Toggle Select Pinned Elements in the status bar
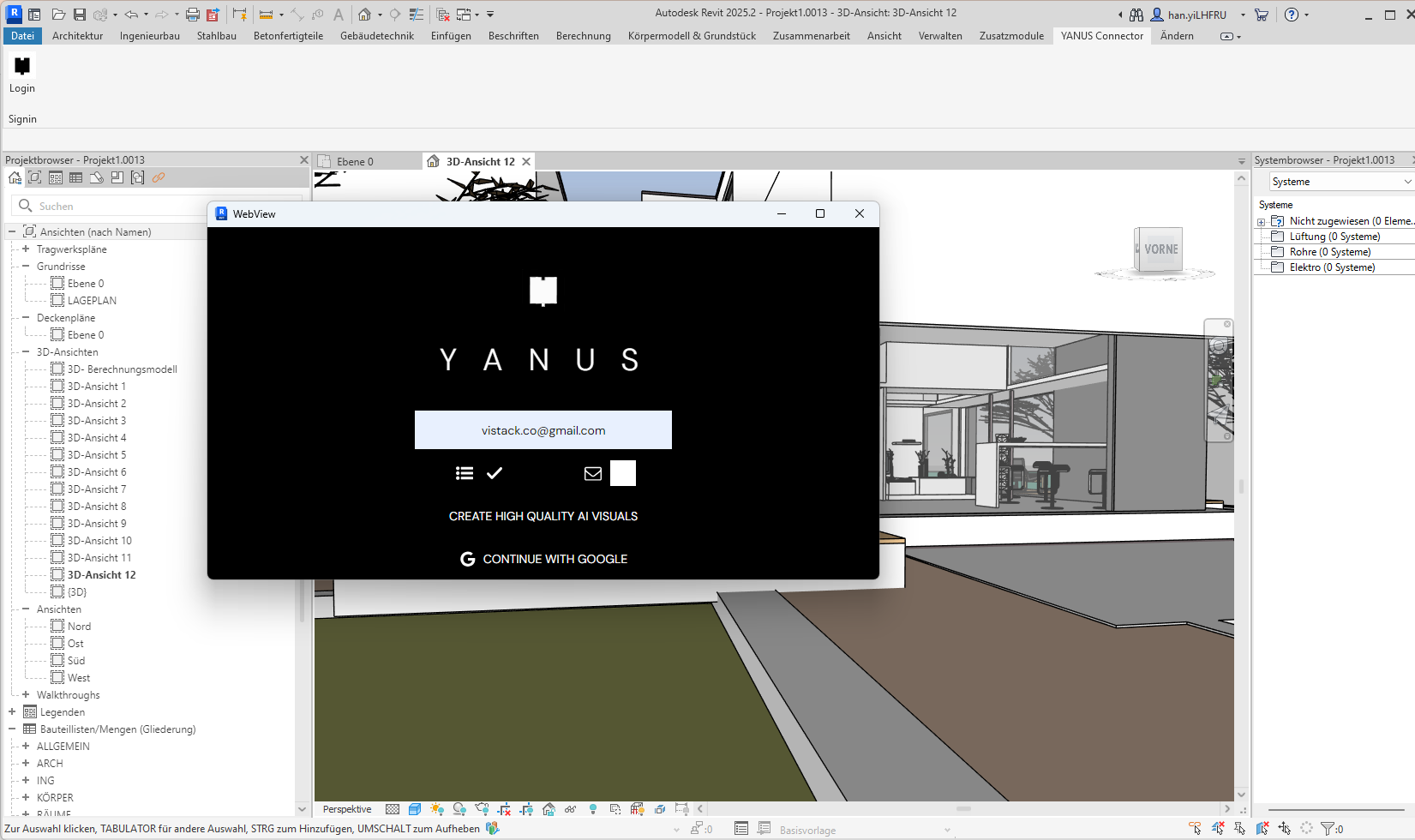The width and height of the screenshot is (1415, 840). 1240,828
